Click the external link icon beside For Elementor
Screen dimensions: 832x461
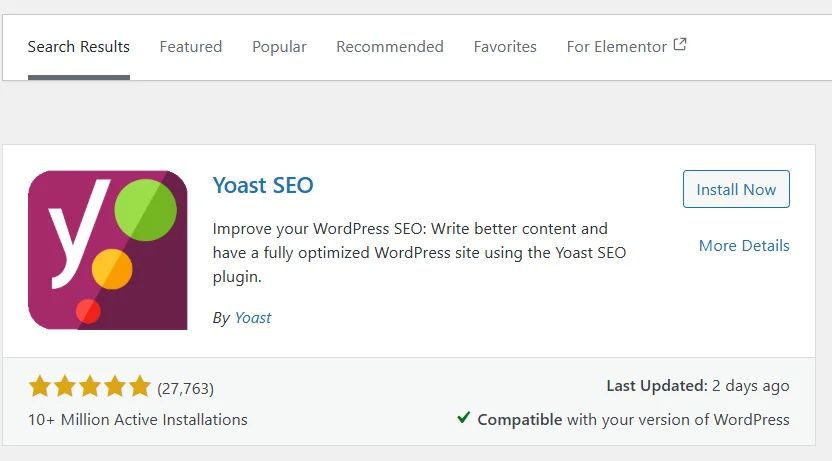(x=680, y=45)
